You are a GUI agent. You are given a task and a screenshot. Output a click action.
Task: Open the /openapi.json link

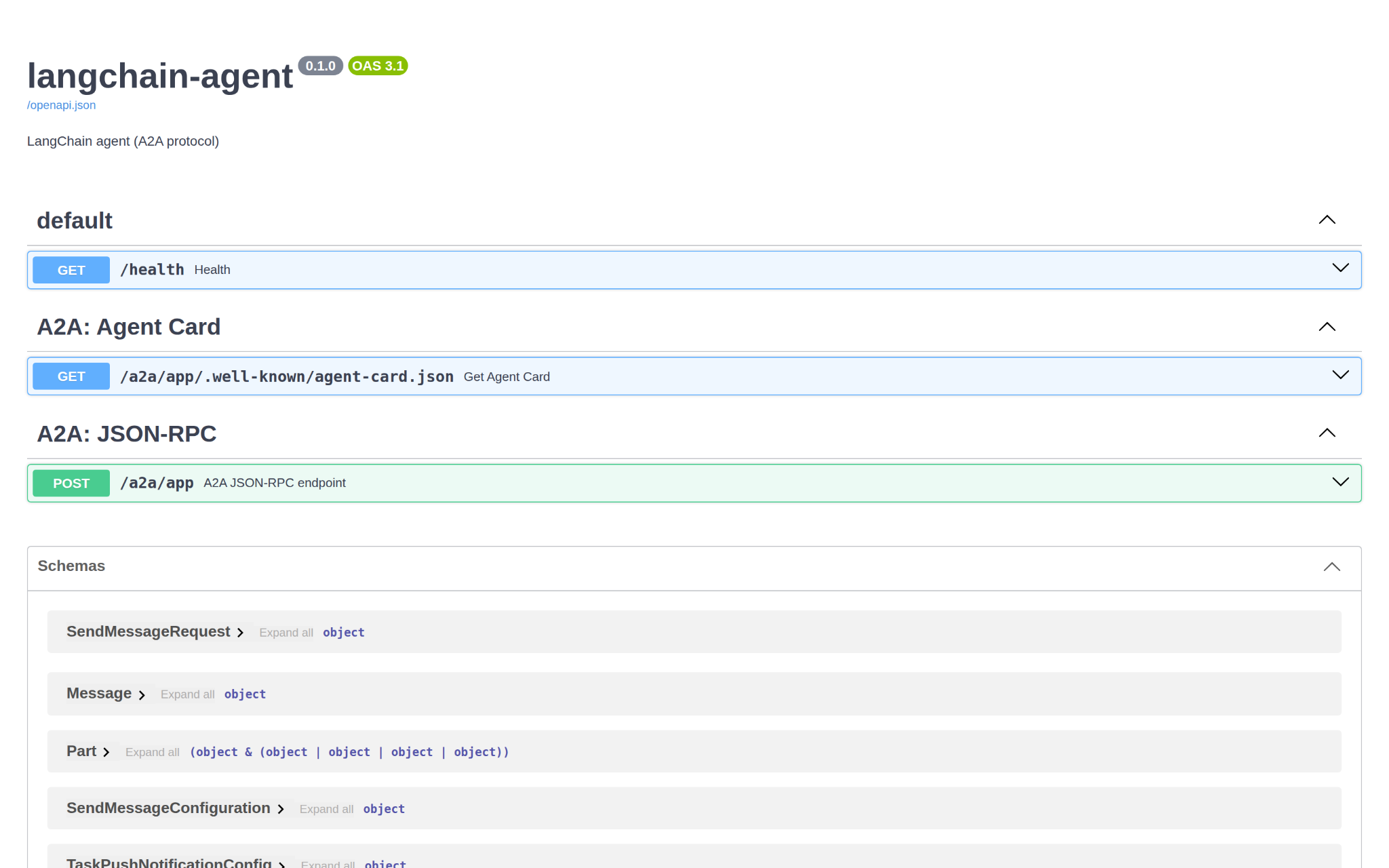coord(61,105)
